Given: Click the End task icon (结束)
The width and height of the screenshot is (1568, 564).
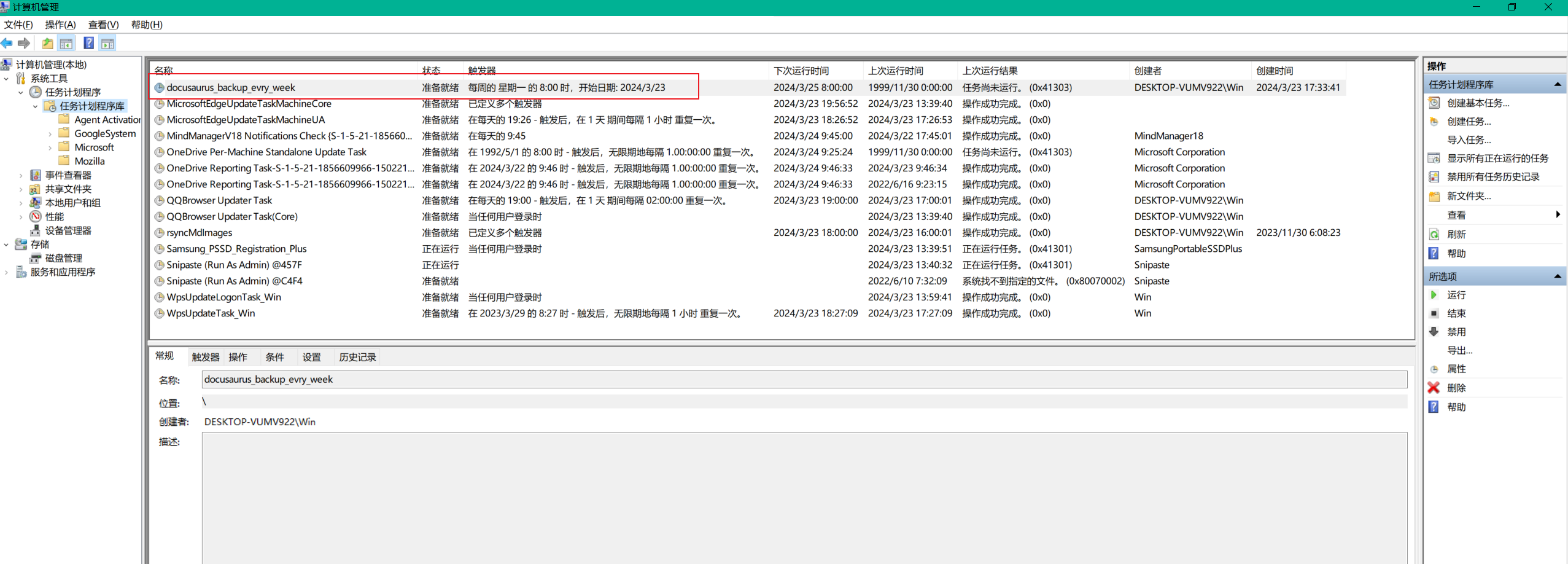Looking at the screenshot, I should point(1434,313).
